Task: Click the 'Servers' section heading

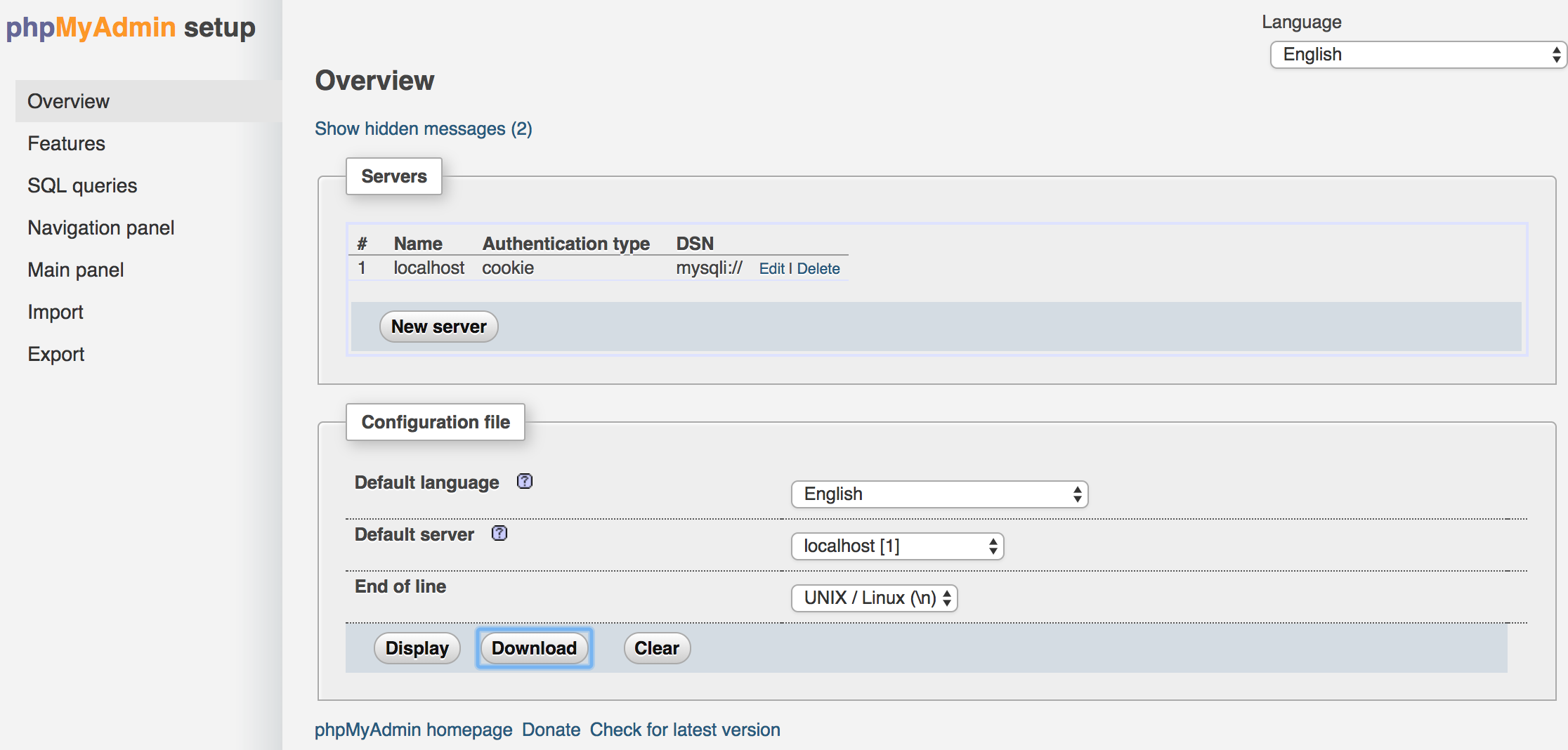Action: point(394,176)
